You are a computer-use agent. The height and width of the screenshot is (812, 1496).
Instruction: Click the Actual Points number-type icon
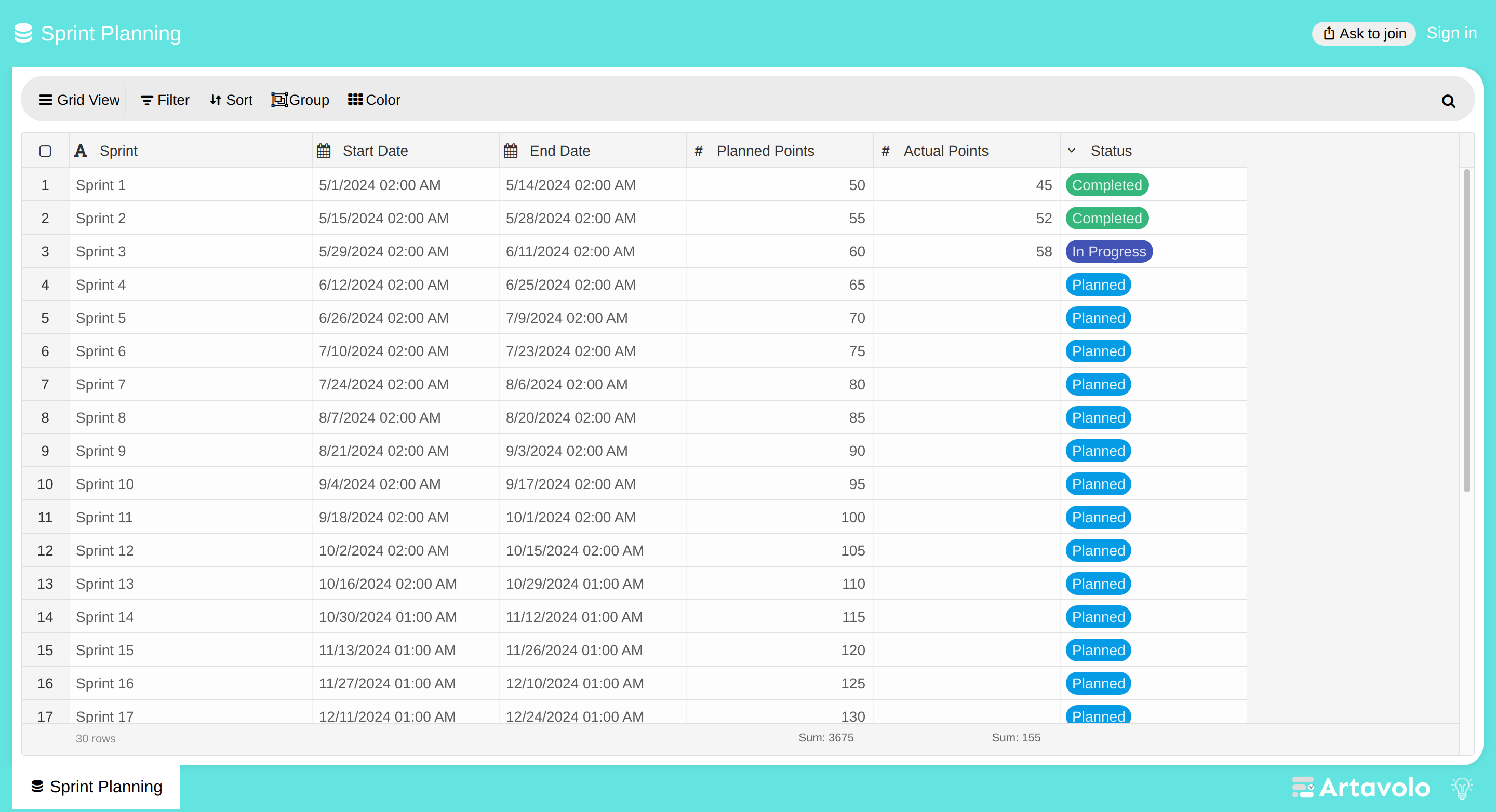pyautogui.click(x=886, y=151)
